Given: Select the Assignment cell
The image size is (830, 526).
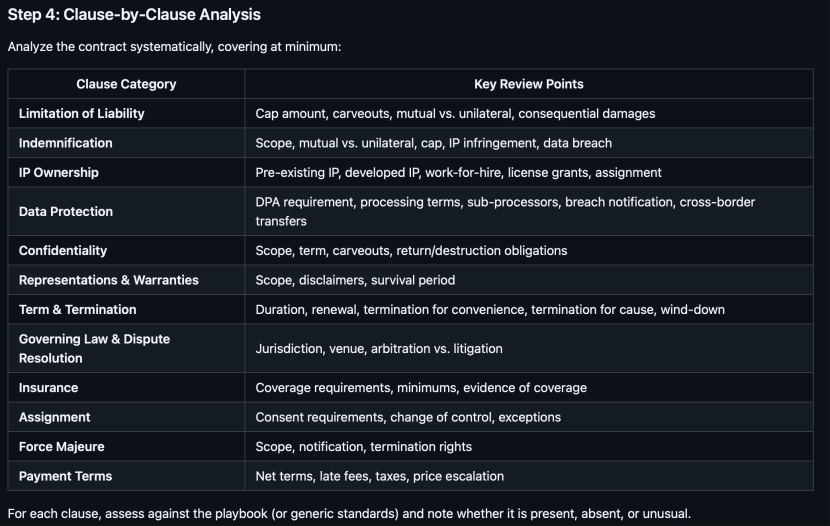Looking at the screenshot, I should (x=55, y=417).
